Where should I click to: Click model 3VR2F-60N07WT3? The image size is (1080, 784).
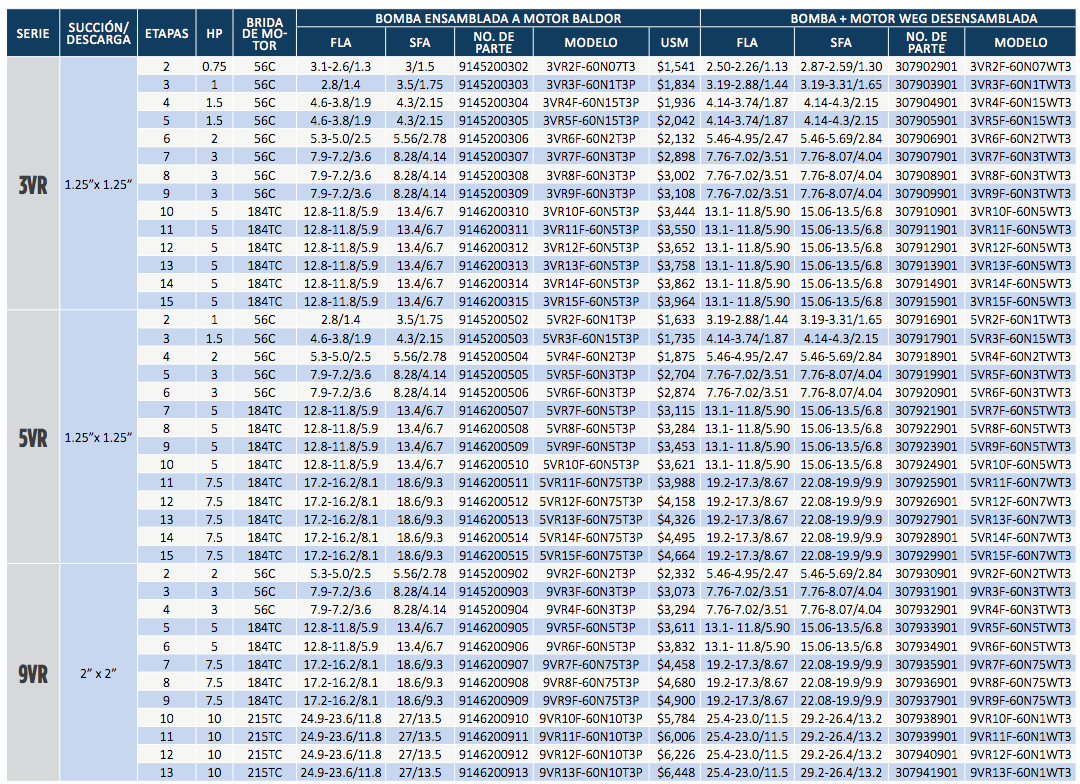point(1021,67)
